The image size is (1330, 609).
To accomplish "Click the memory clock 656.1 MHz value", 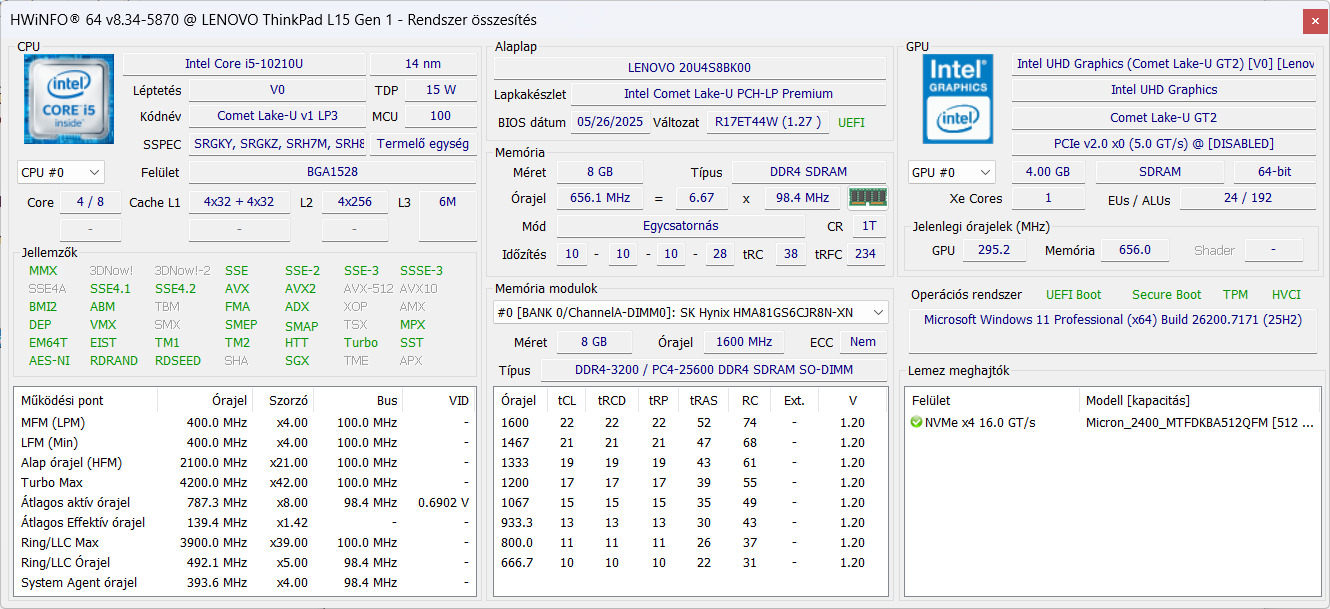I will (x=600, y=198).
